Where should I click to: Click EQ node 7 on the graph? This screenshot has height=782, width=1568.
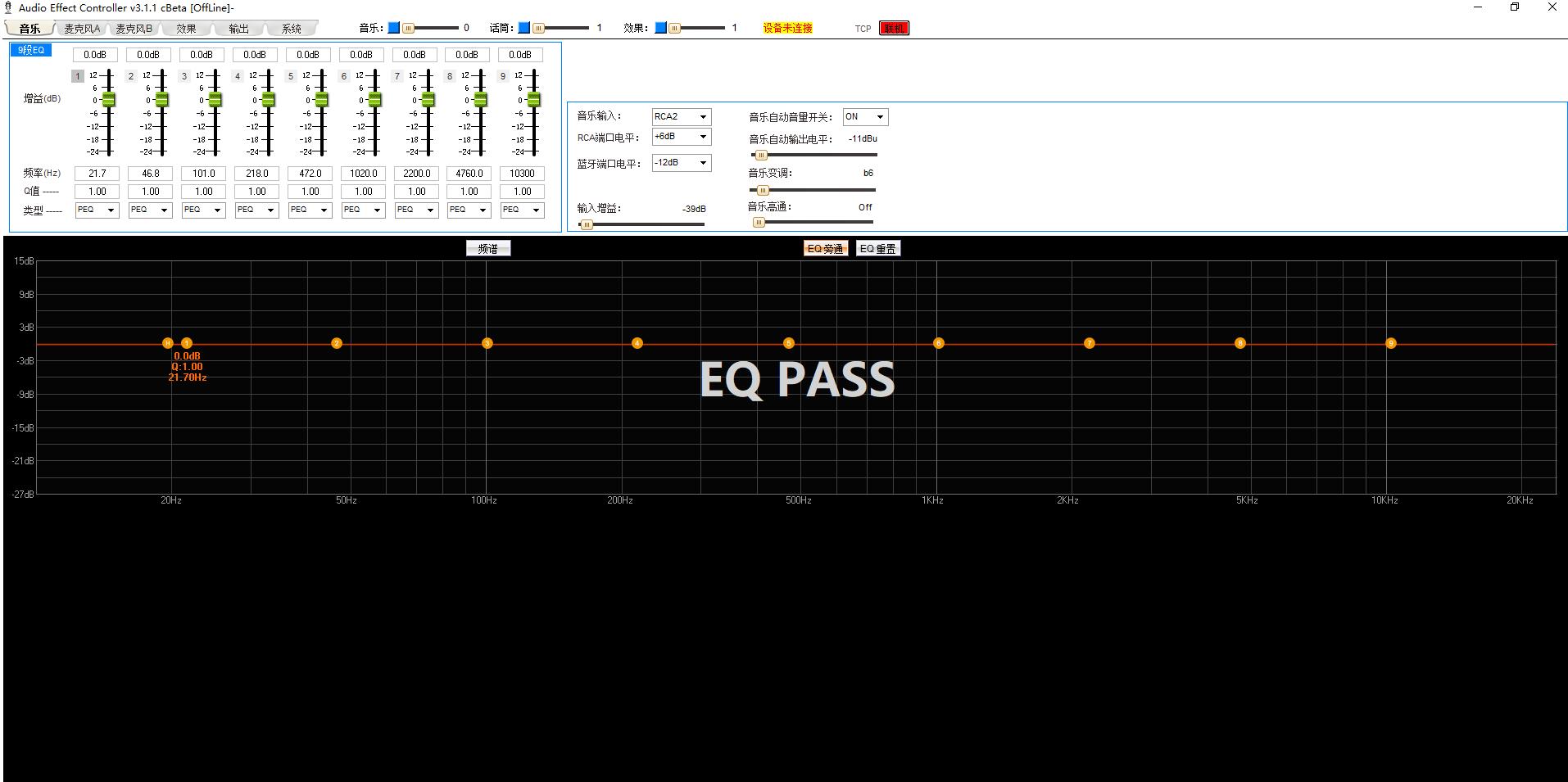point(1089,343)
